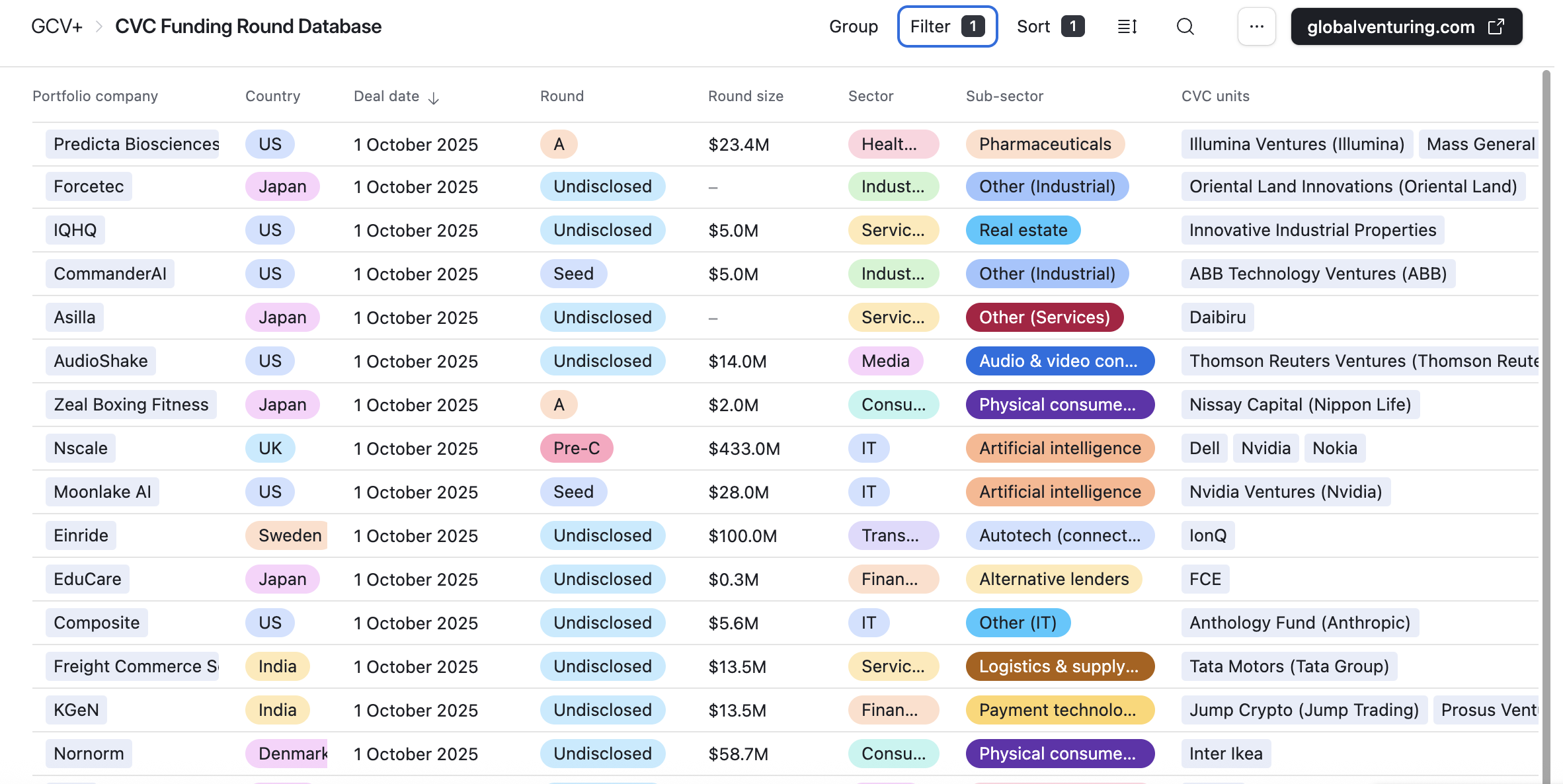Image resolution: width=1563 pixels, height=784 pixels.
Task: Go to GCV+ breadcrumb
Action: [x=57, y=26]
